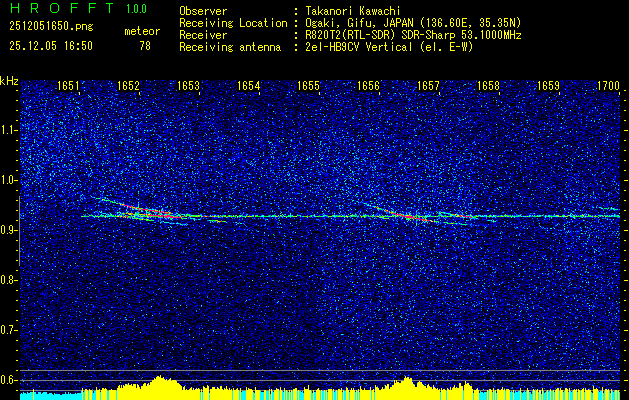Click the 1651 time marker
Screen dimensions: 629x400
[x=68, y=86]
